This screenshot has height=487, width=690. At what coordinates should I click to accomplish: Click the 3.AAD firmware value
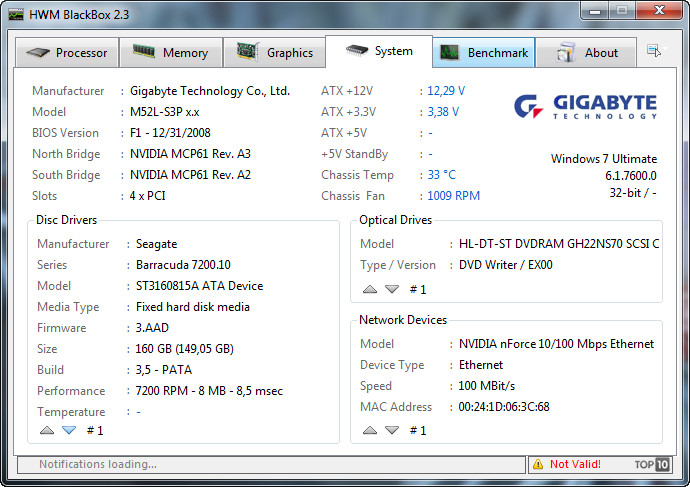[x=152, y=328]
